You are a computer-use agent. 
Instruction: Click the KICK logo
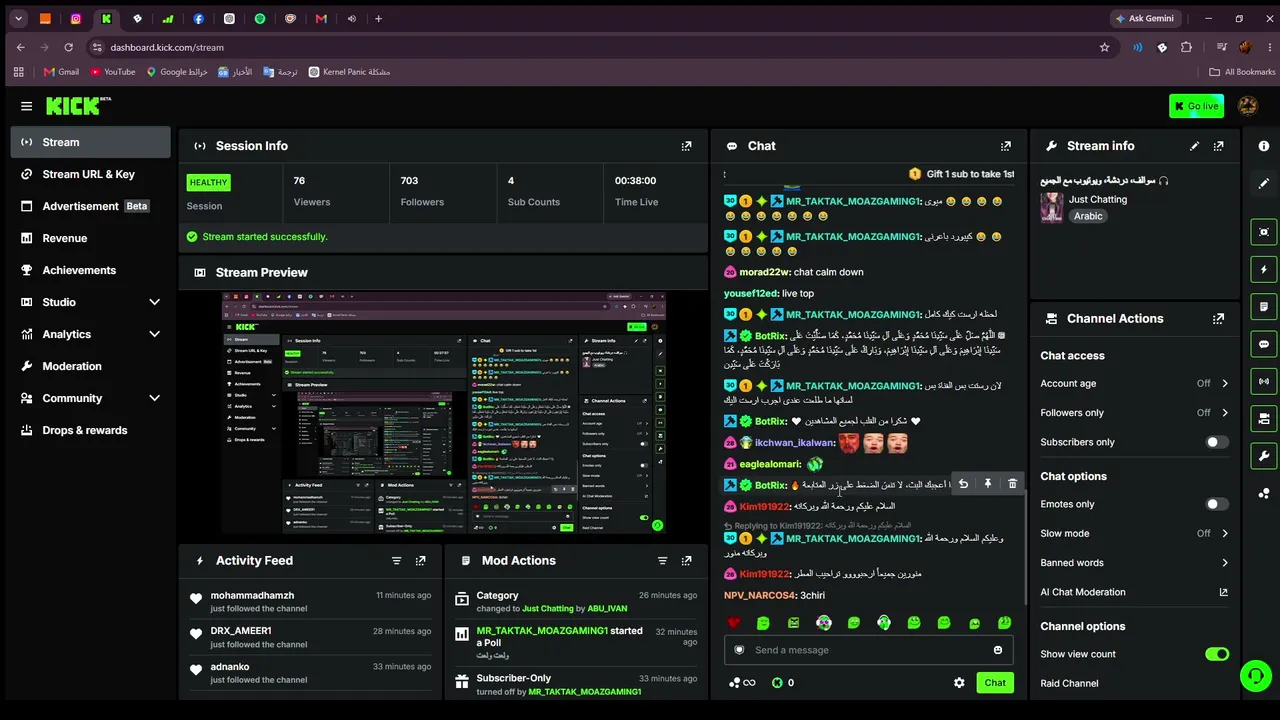click(76, 106)
